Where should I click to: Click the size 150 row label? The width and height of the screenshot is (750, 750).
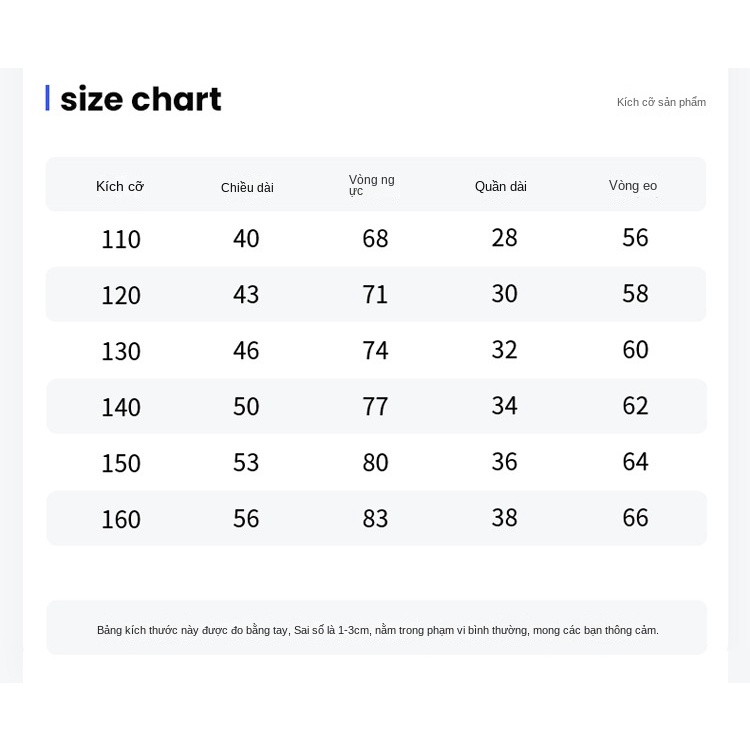point(121,463)
